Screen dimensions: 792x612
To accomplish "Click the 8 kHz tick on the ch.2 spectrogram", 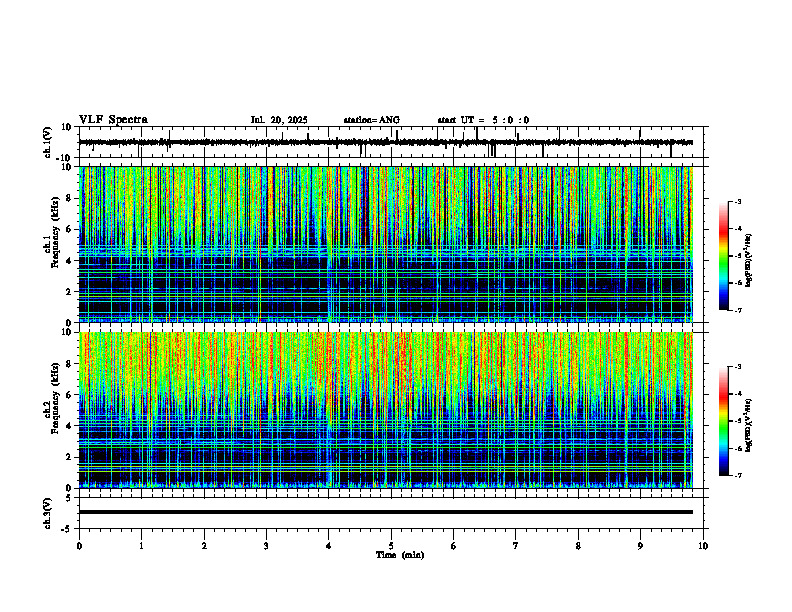I will pyautogui.click(x=70, y=364).
